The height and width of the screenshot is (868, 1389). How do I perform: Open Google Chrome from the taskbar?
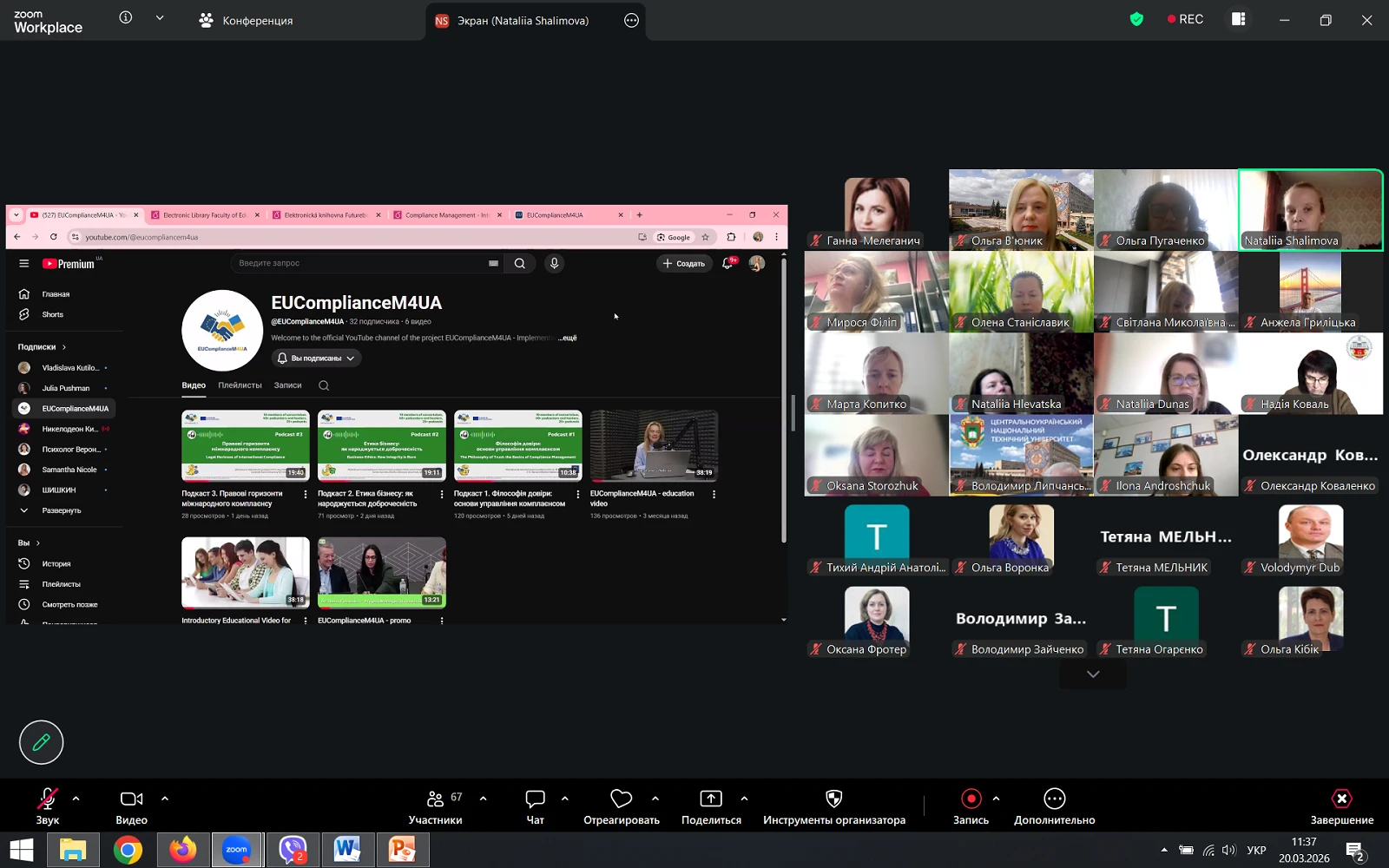128,851
